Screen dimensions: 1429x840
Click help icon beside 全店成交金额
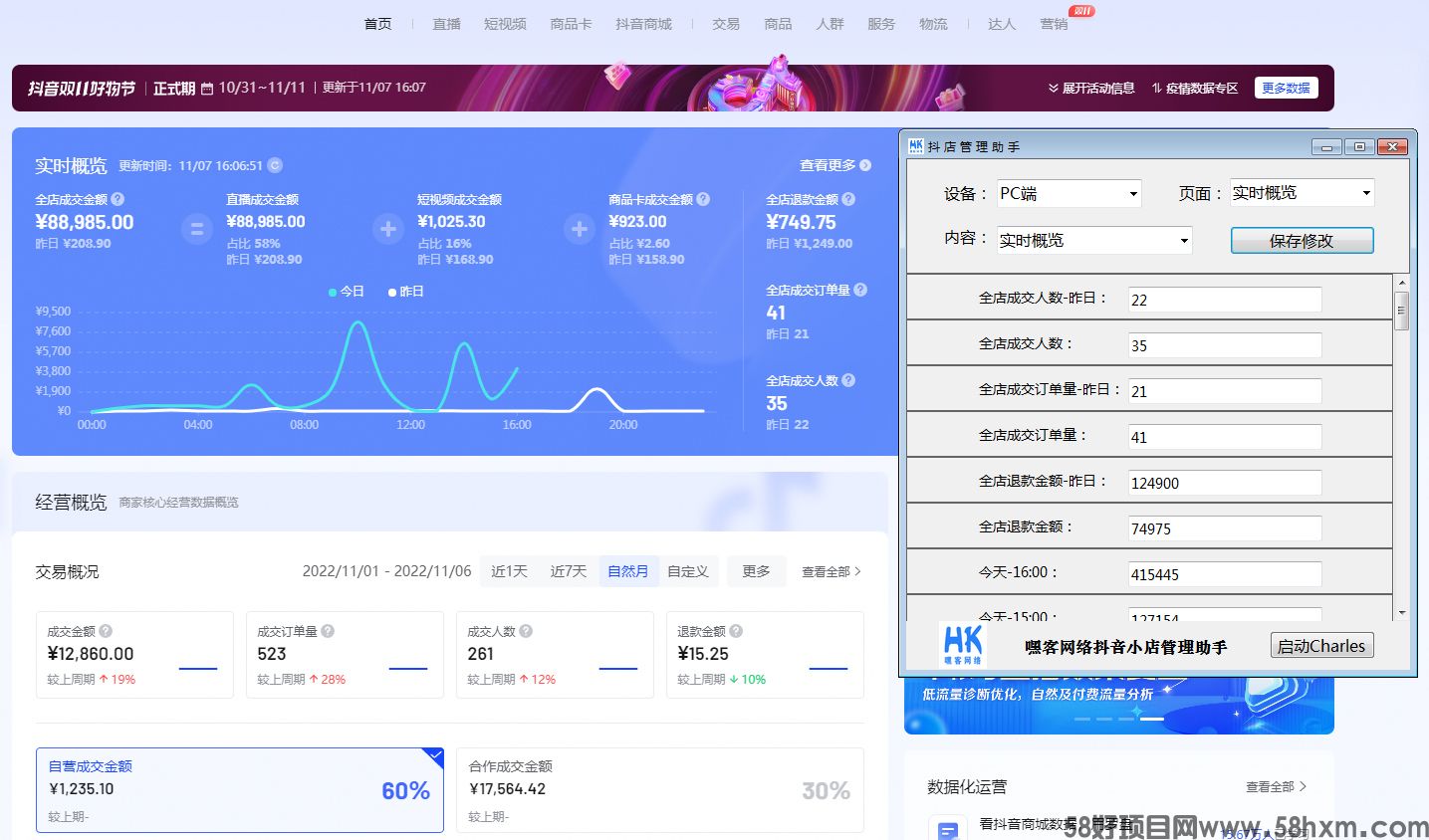tap(118, 199)
